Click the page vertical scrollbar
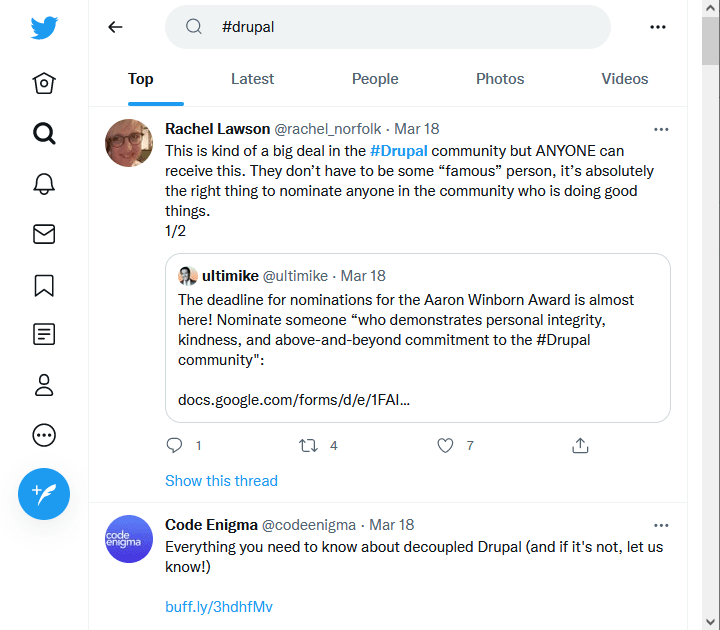The width and height of the screenshot is (720, 630). [x=710, y=300]
